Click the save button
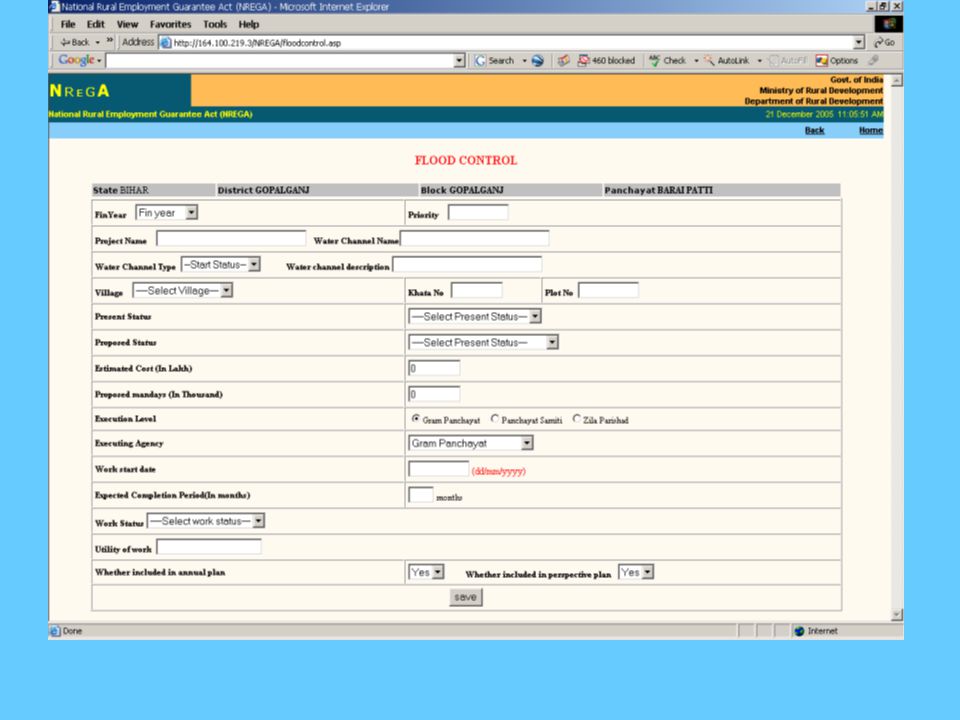Viewport: 960px width, 720px height. tap(465, 598)
